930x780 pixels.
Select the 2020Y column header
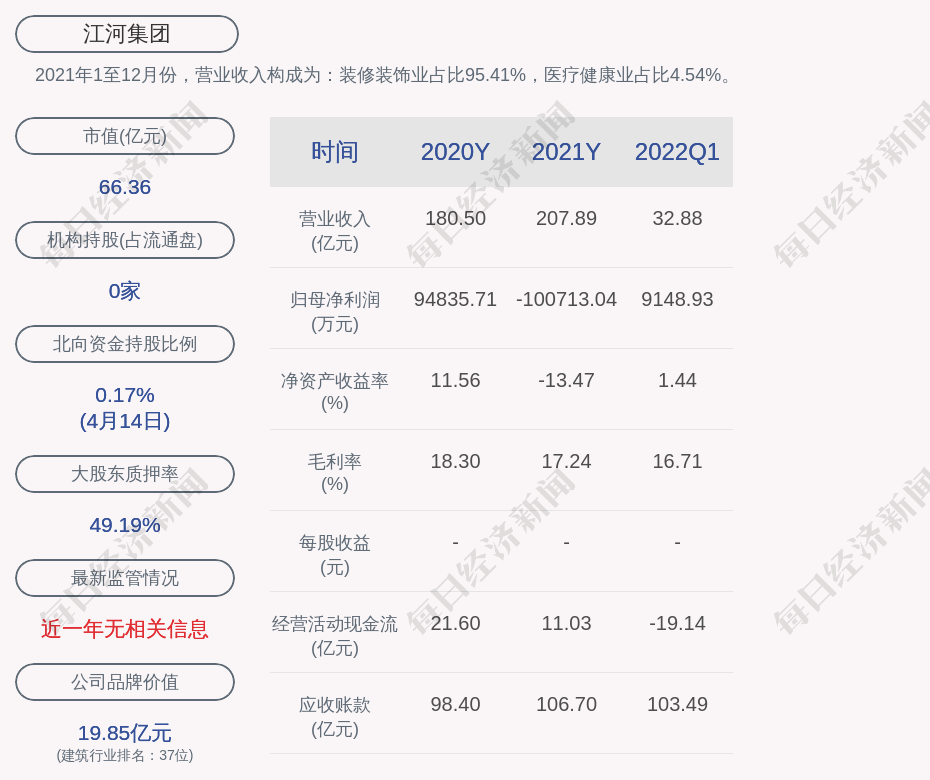455,152
